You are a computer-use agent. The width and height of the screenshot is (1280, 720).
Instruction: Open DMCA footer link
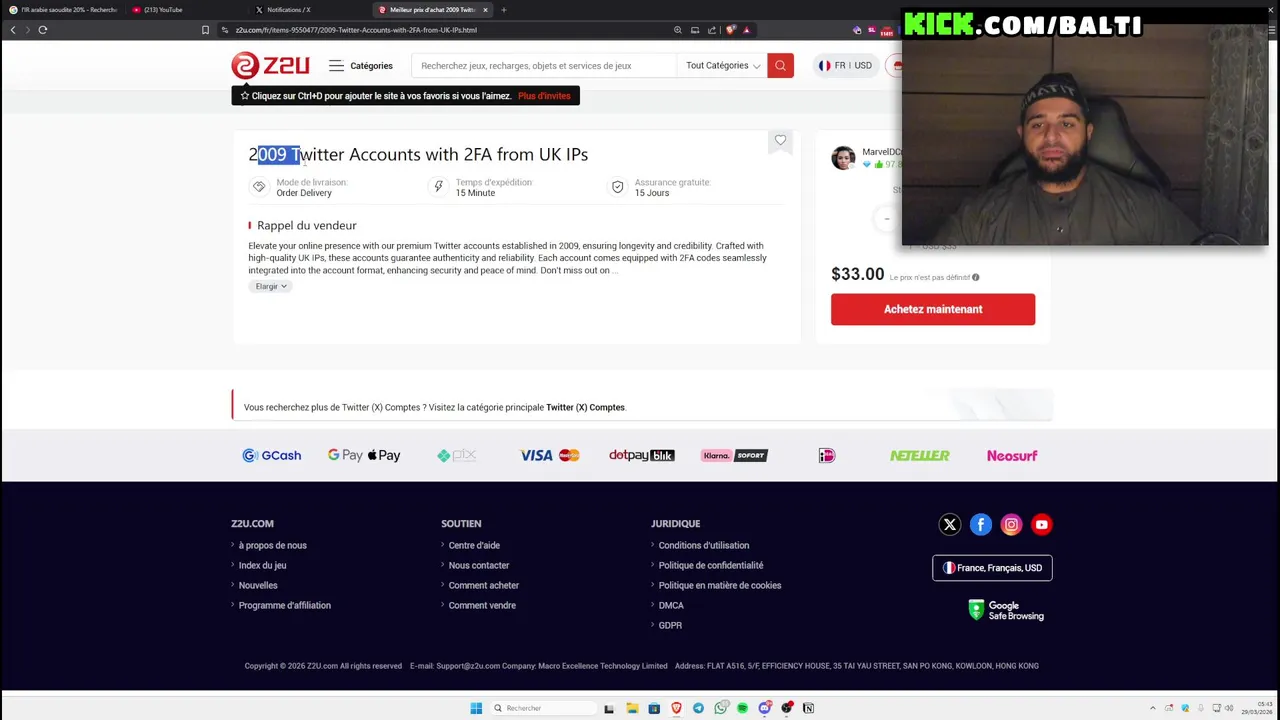(671, 606)
